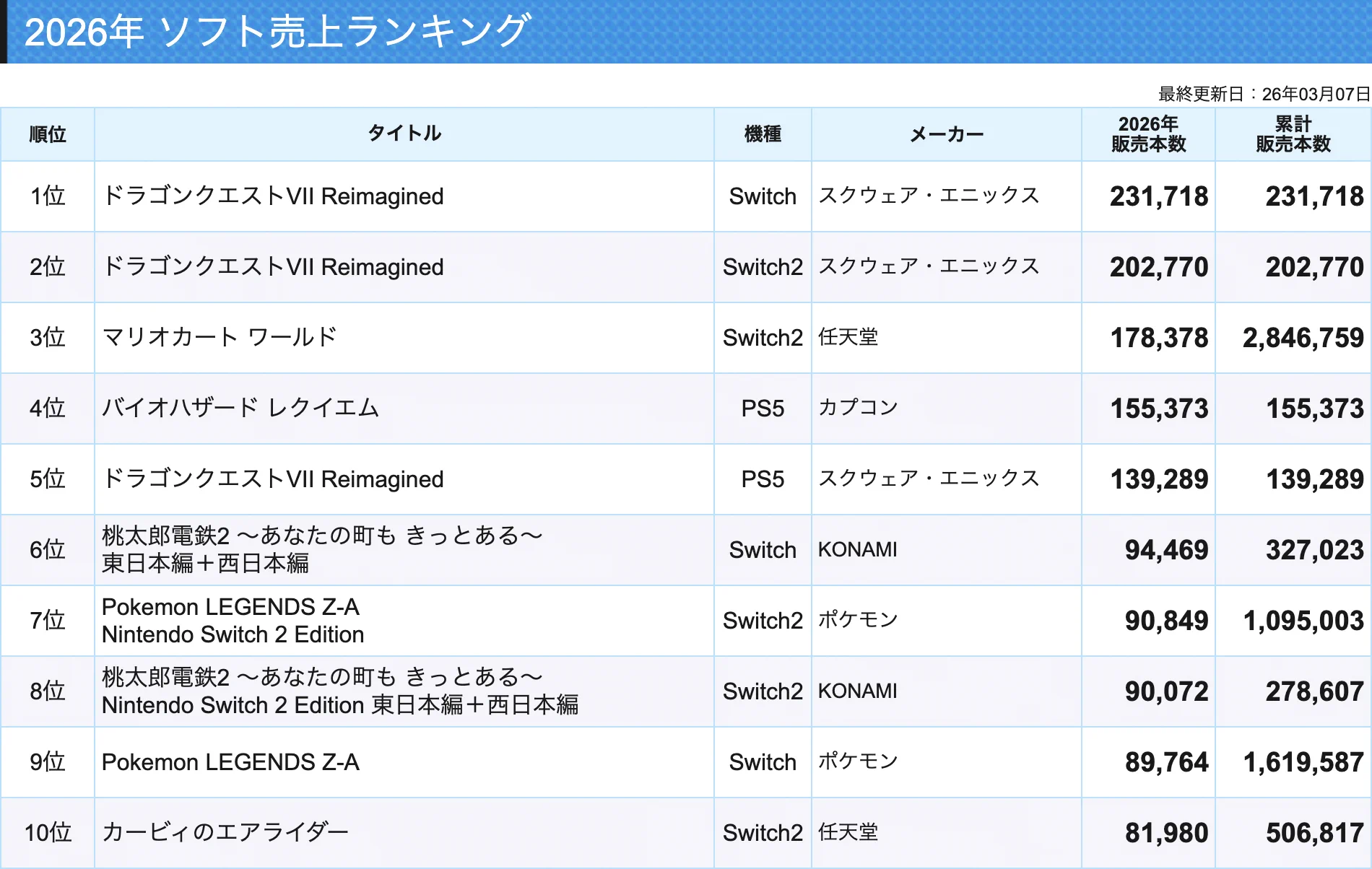Image resolution: width=1372 pixels, height=869 pixels.
Task: Select the 10位 rank cell
Action: pos(48,833)
